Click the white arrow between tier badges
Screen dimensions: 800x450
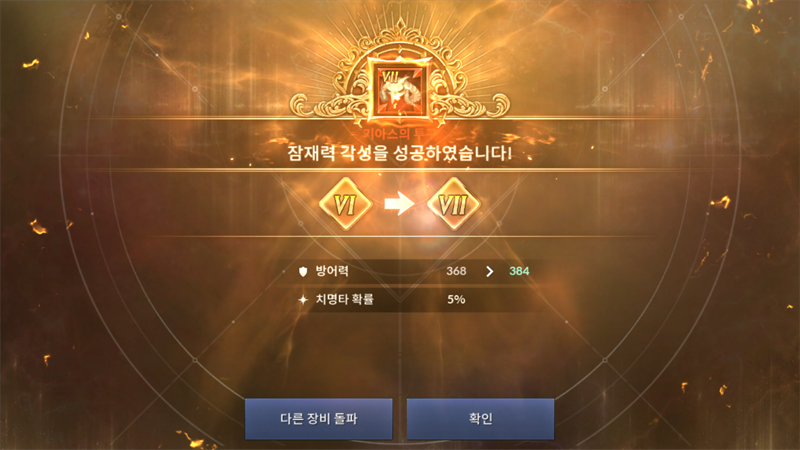point(399,204)
